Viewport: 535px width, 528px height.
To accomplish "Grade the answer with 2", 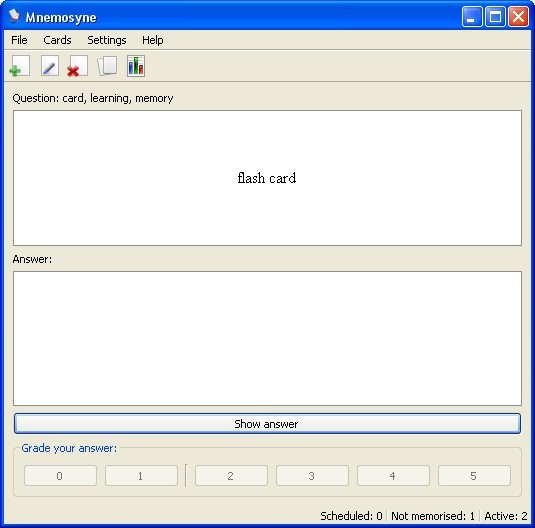I will (231, 475).
